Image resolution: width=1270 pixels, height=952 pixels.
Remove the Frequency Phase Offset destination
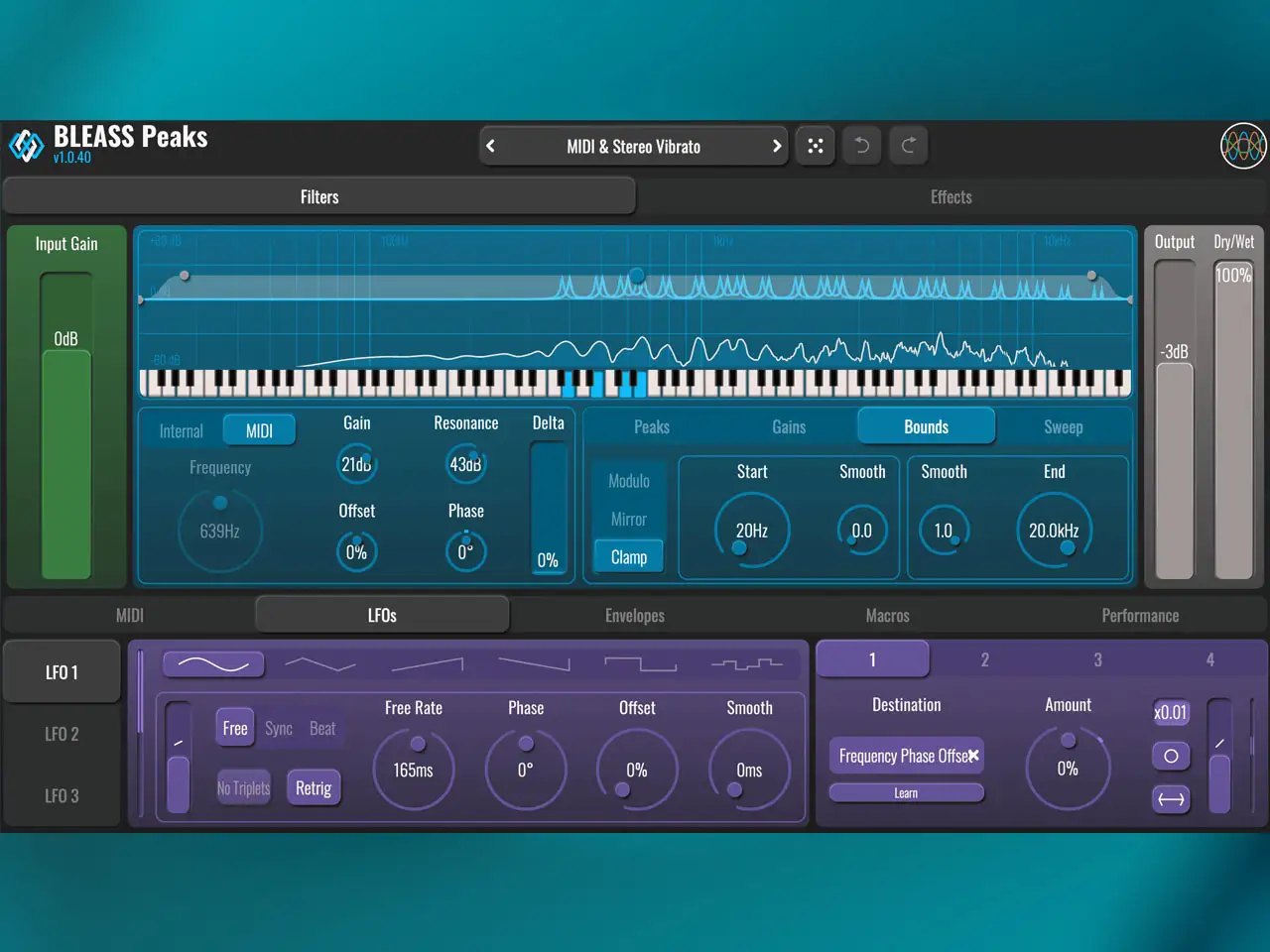pyautogui.click(x=973, y=756)
